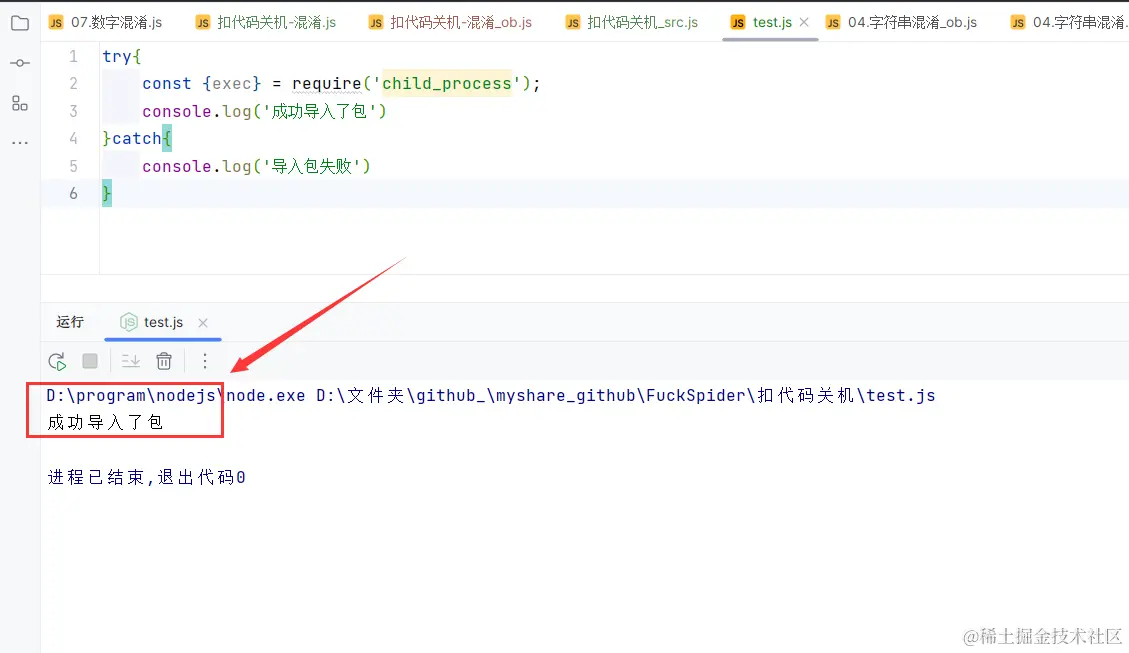Open the Structure tool window icon

point(20,103)
